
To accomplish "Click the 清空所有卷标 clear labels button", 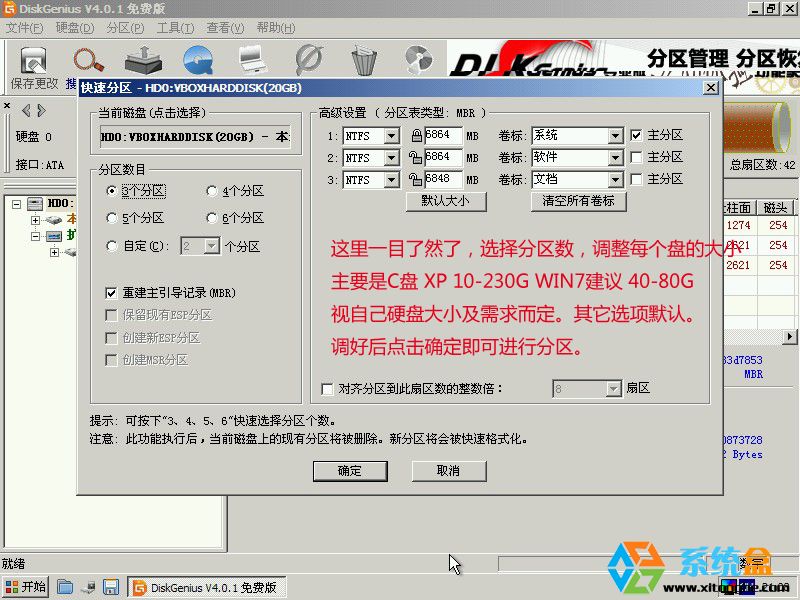I will coord(578,201).
